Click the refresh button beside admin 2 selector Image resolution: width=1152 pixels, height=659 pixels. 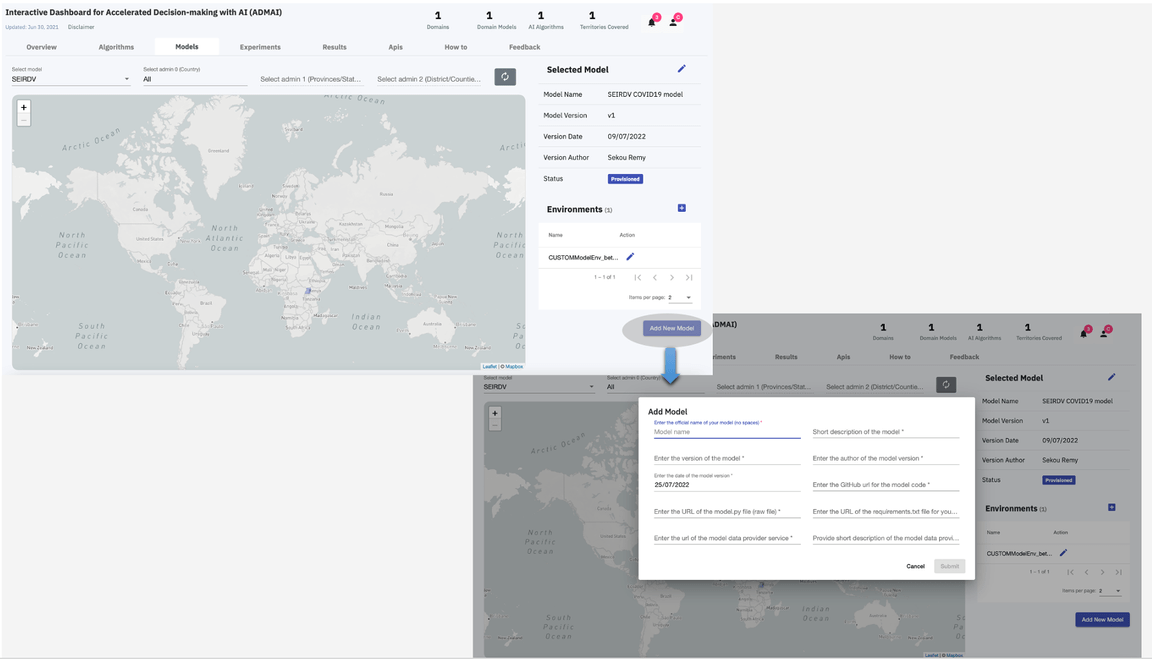pos(505,77)
